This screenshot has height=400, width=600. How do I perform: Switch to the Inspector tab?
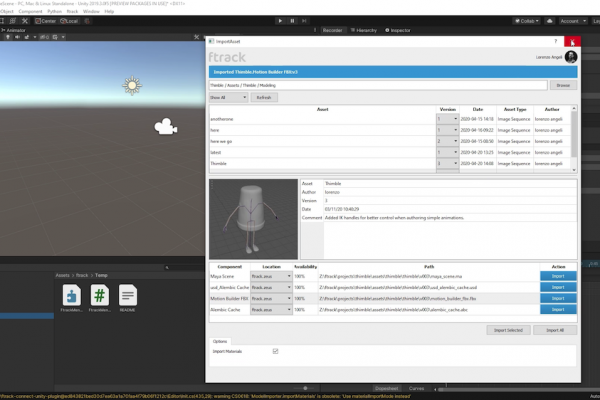click(x=398, y=30)
